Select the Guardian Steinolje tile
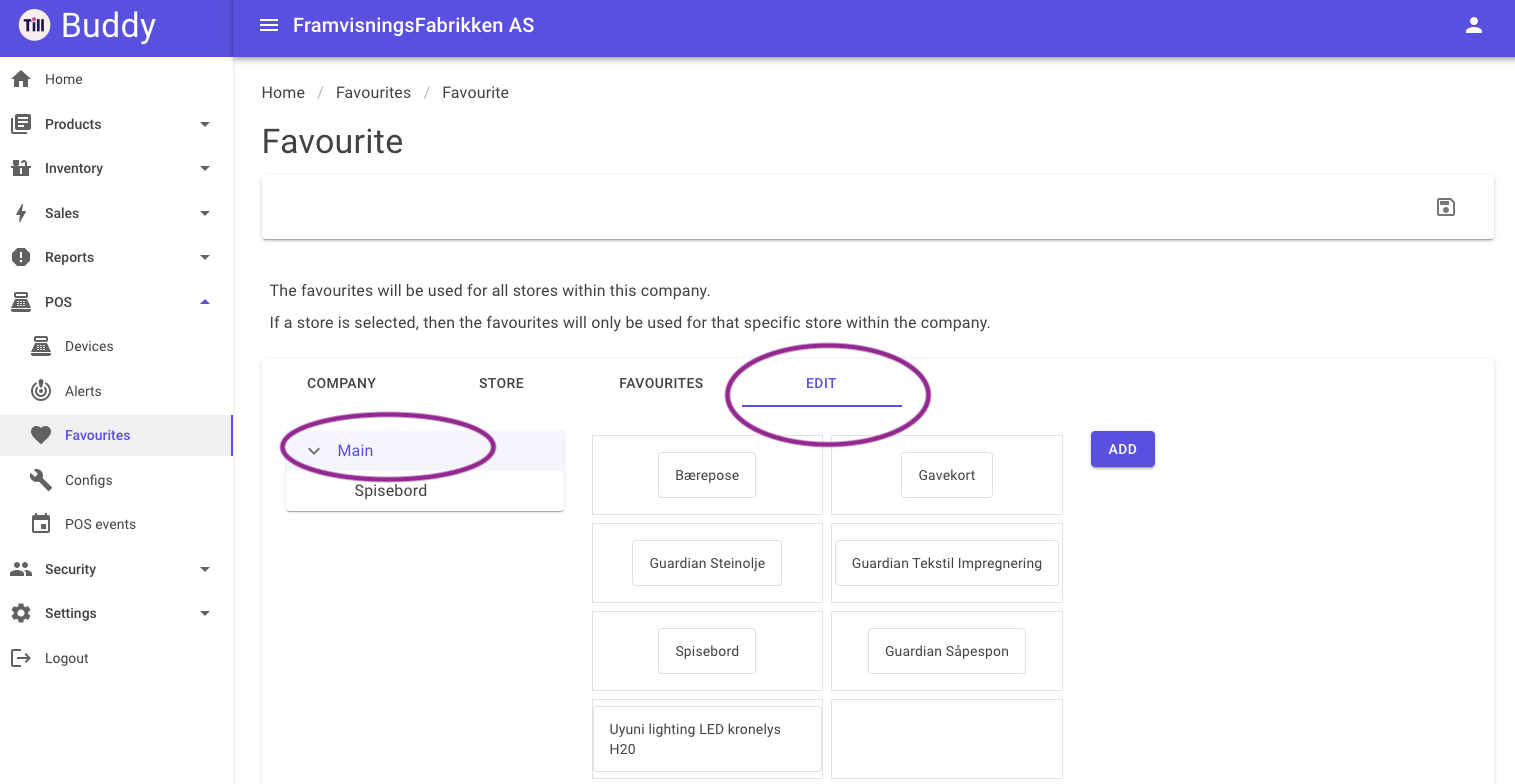Screen dimensions: 1515x784 coord(707,563)
